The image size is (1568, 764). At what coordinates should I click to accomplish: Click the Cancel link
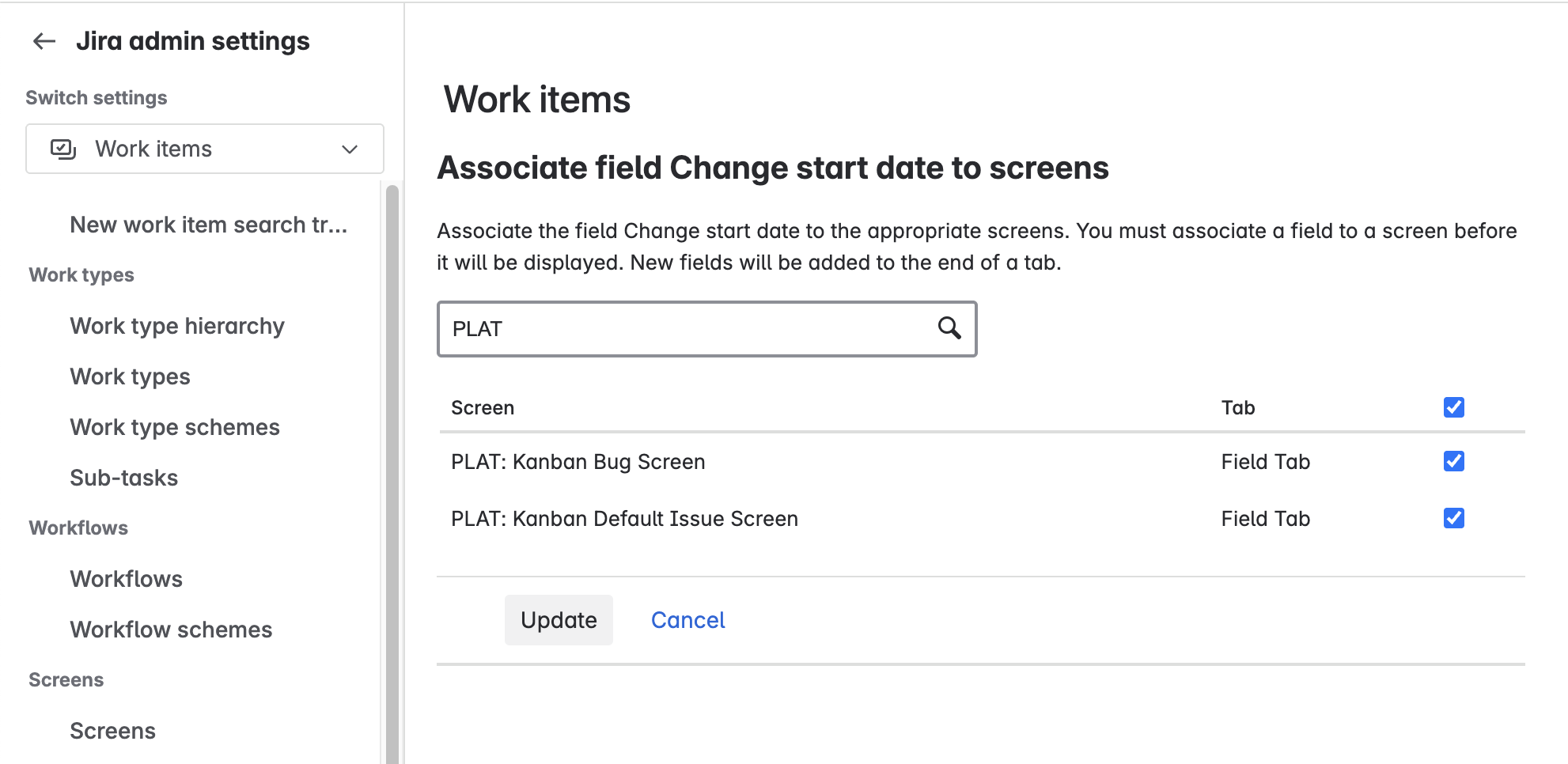[x=687, y=620]
